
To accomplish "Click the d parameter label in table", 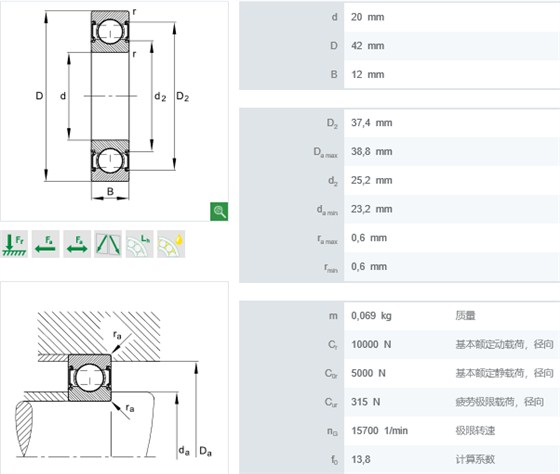I will (334, 17).
